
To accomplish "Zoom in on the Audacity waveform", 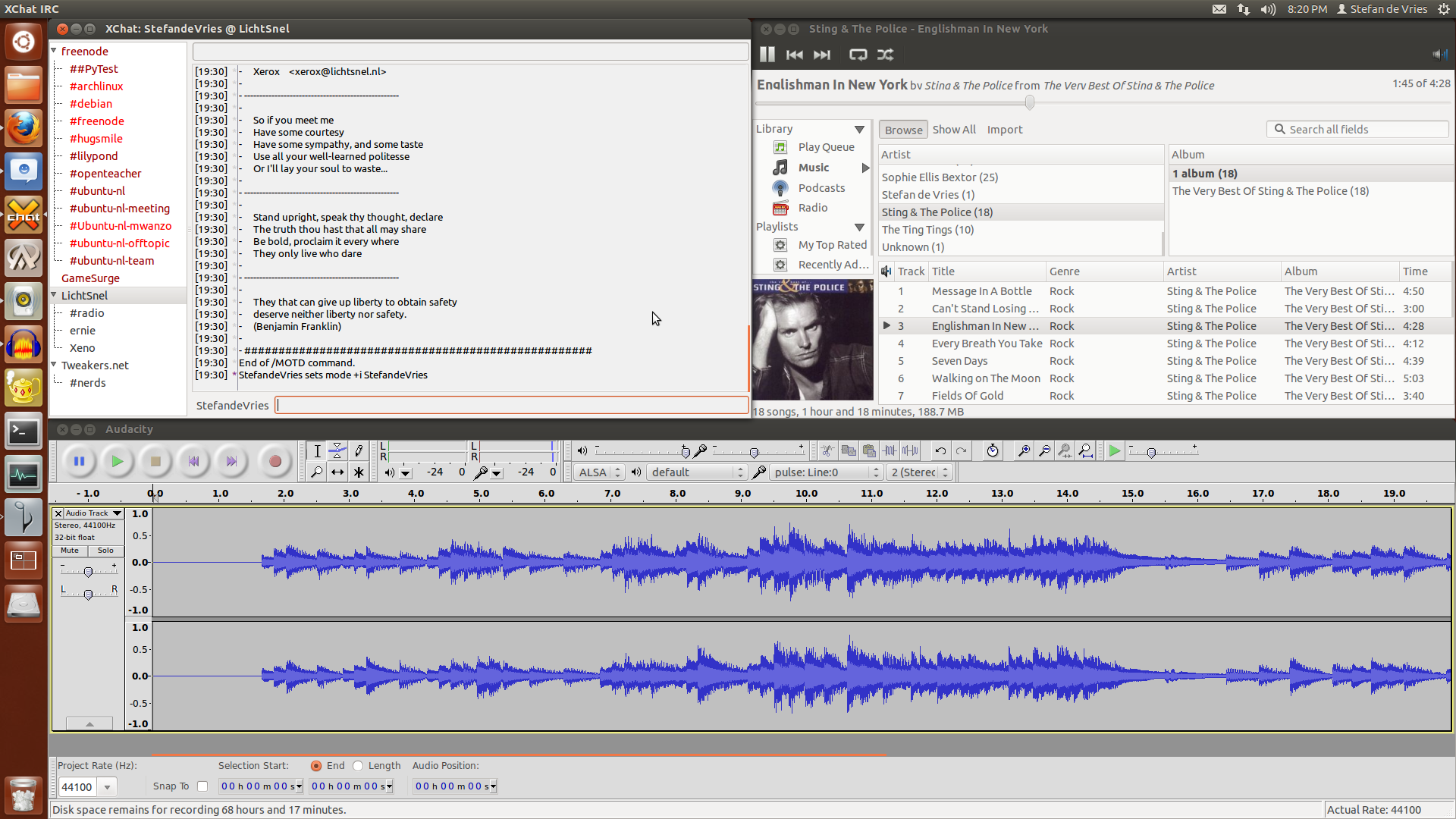I will [1024, 451].
